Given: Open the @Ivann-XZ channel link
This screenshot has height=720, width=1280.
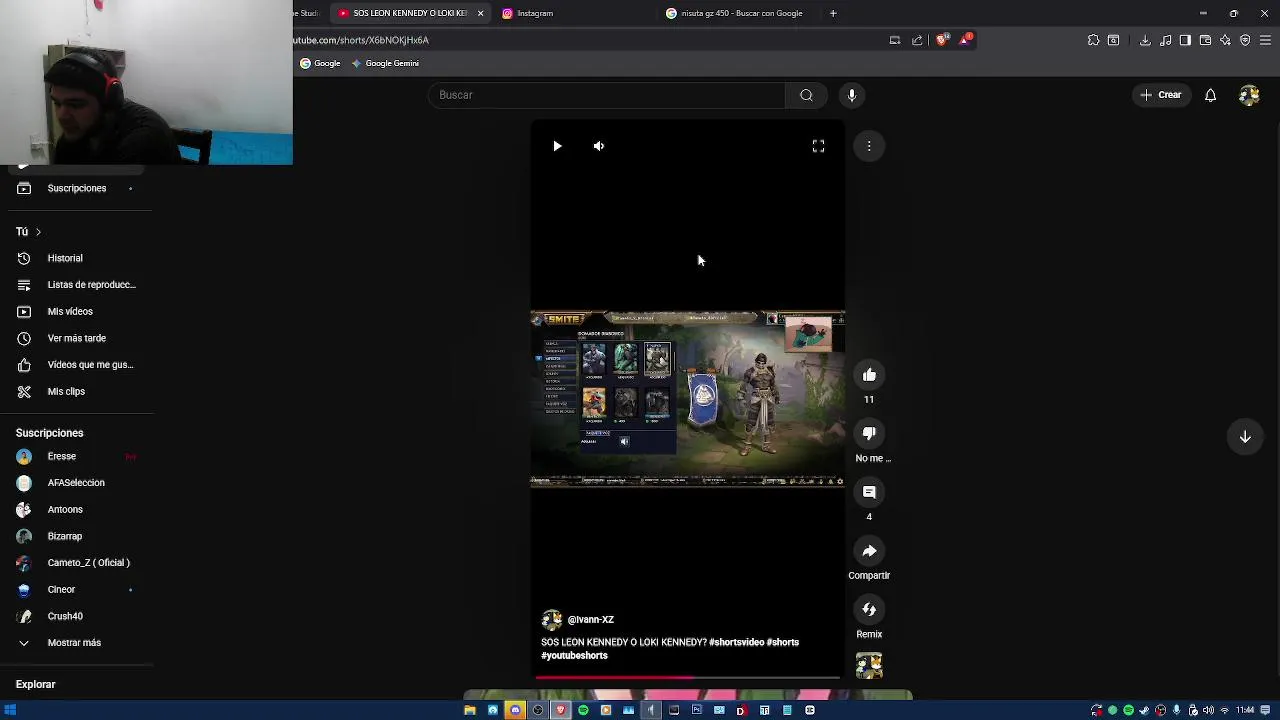Looking at the screenshot, I should tap(590, 620).
